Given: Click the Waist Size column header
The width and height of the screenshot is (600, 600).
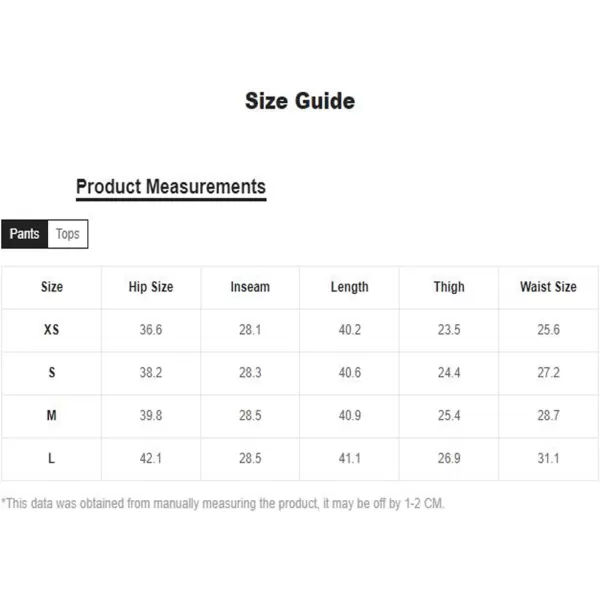Looking at the screenshot, I should (x=548, y=287).
